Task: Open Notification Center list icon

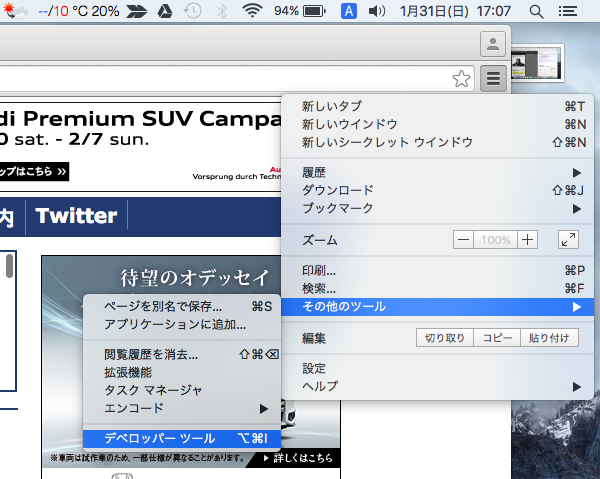Action: 568,11
